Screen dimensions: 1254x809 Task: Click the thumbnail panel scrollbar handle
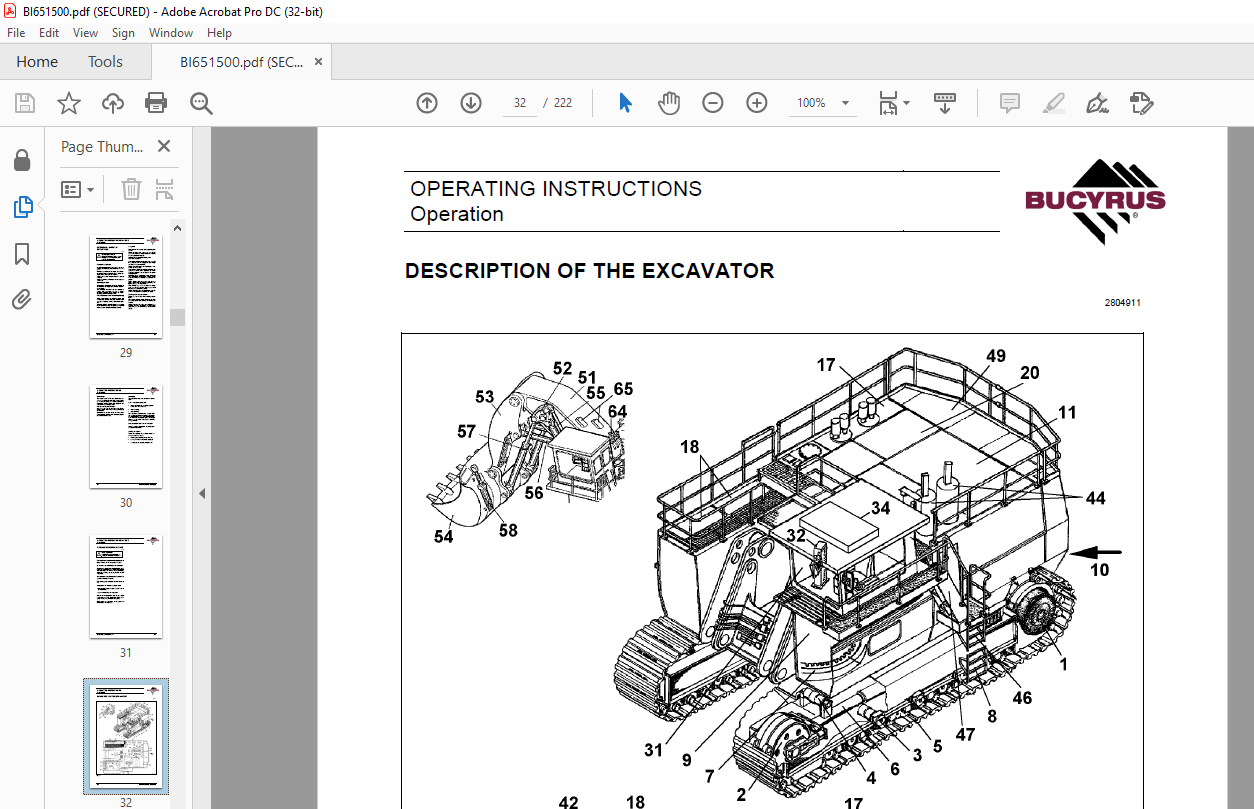click(x=178, y=317)
